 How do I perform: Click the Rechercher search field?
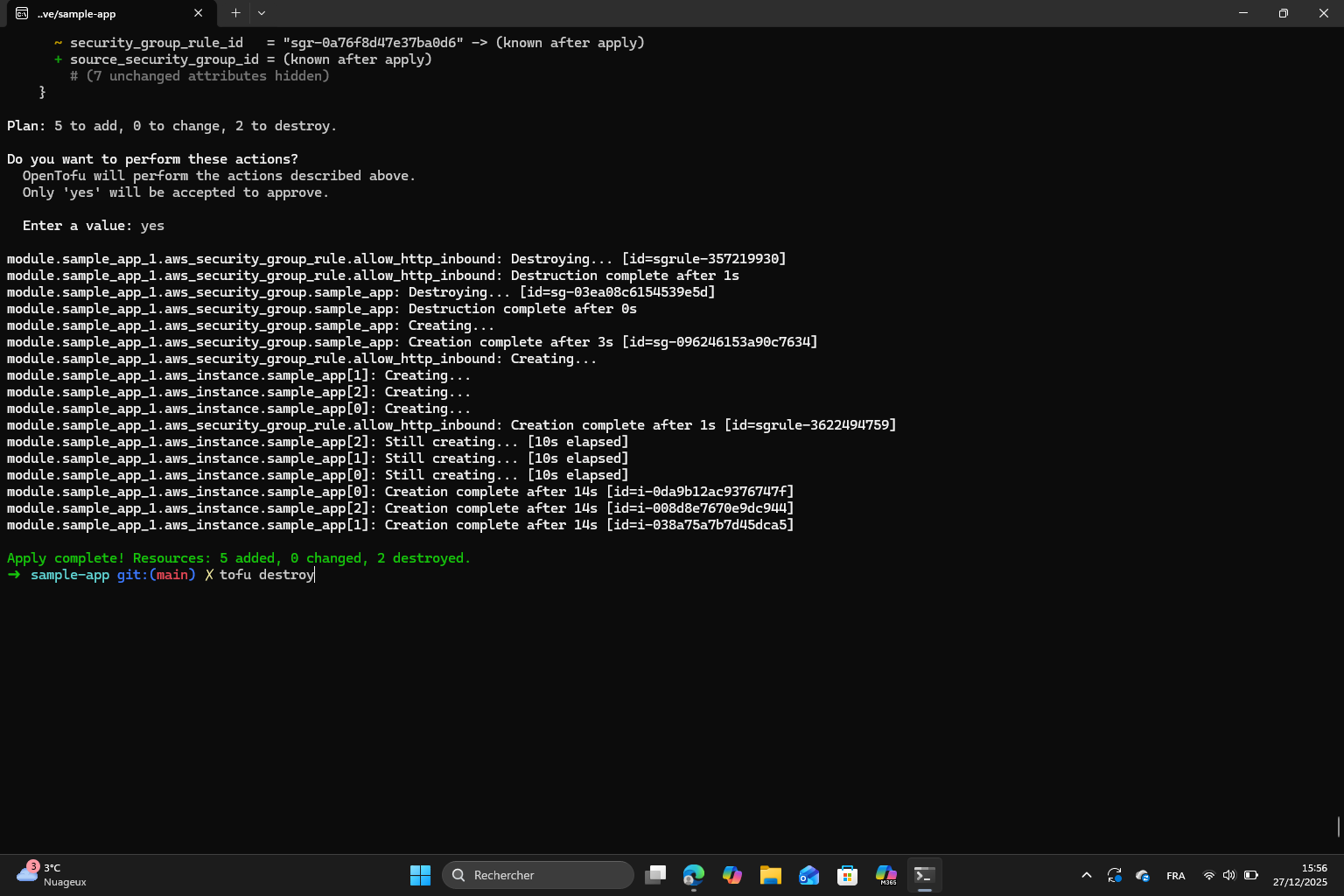click(537, 874)
